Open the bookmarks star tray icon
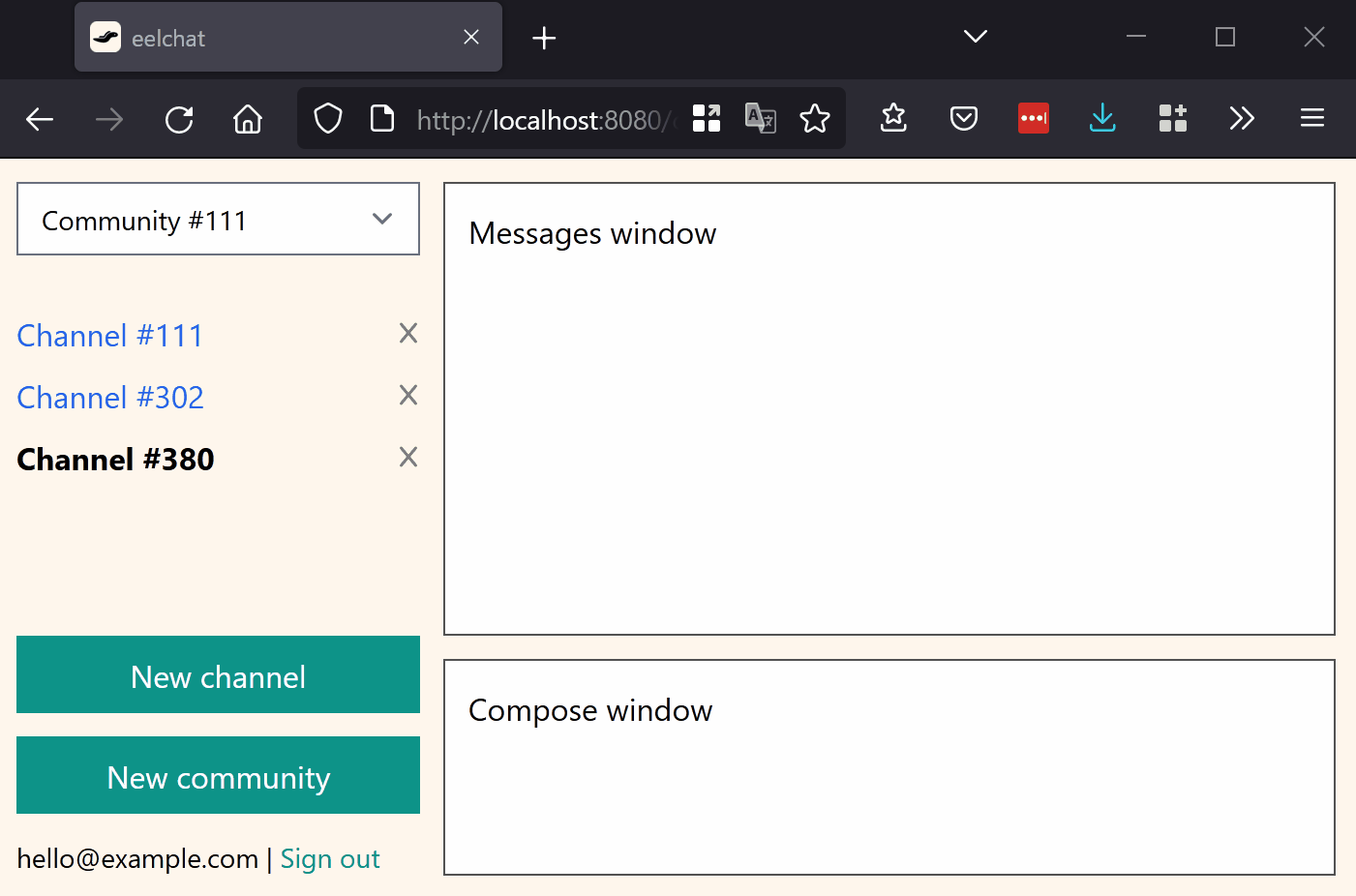 click(x=893, y=118)
